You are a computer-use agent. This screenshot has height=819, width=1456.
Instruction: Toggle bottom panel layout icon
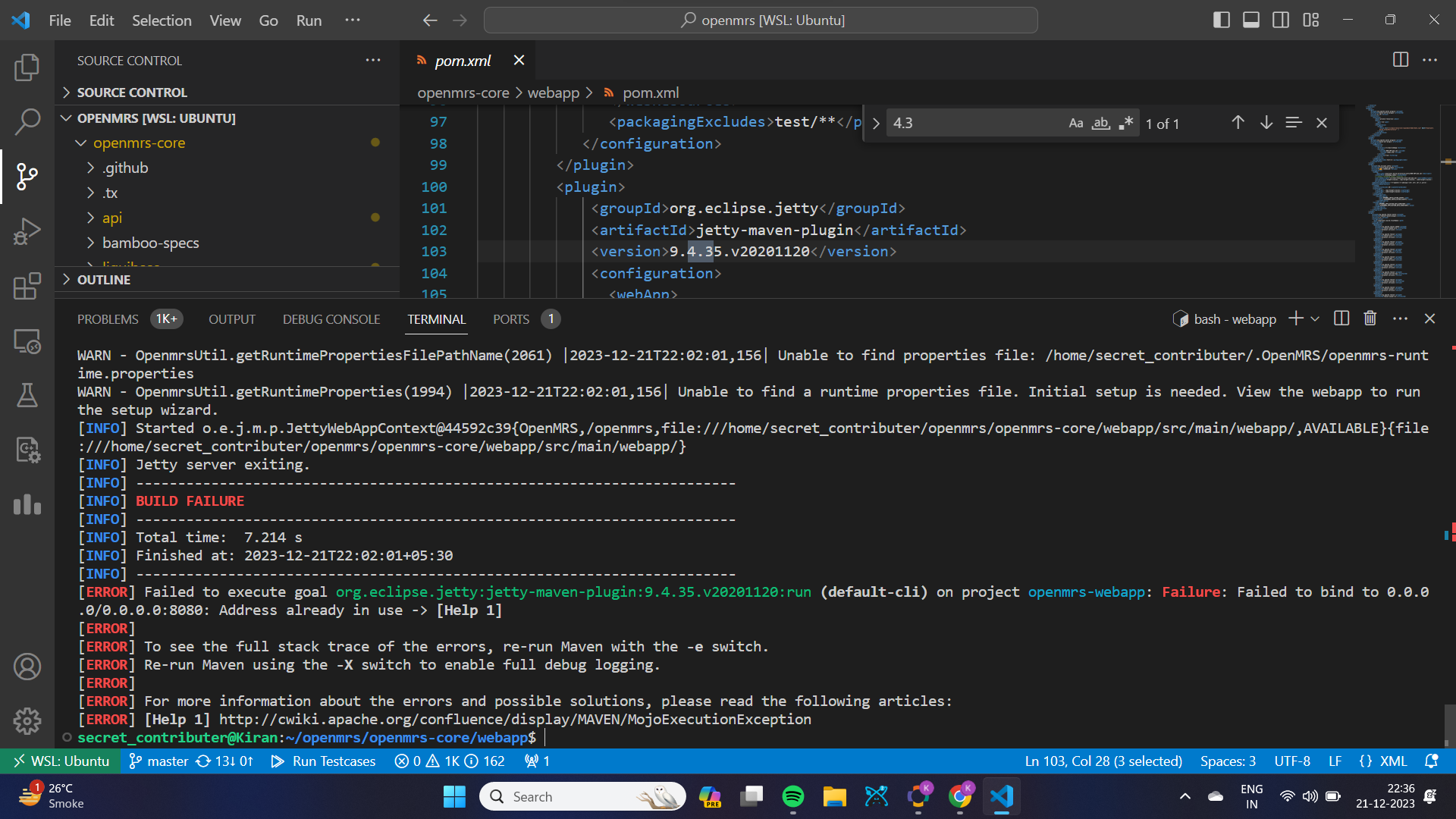tap(1251, 20)
